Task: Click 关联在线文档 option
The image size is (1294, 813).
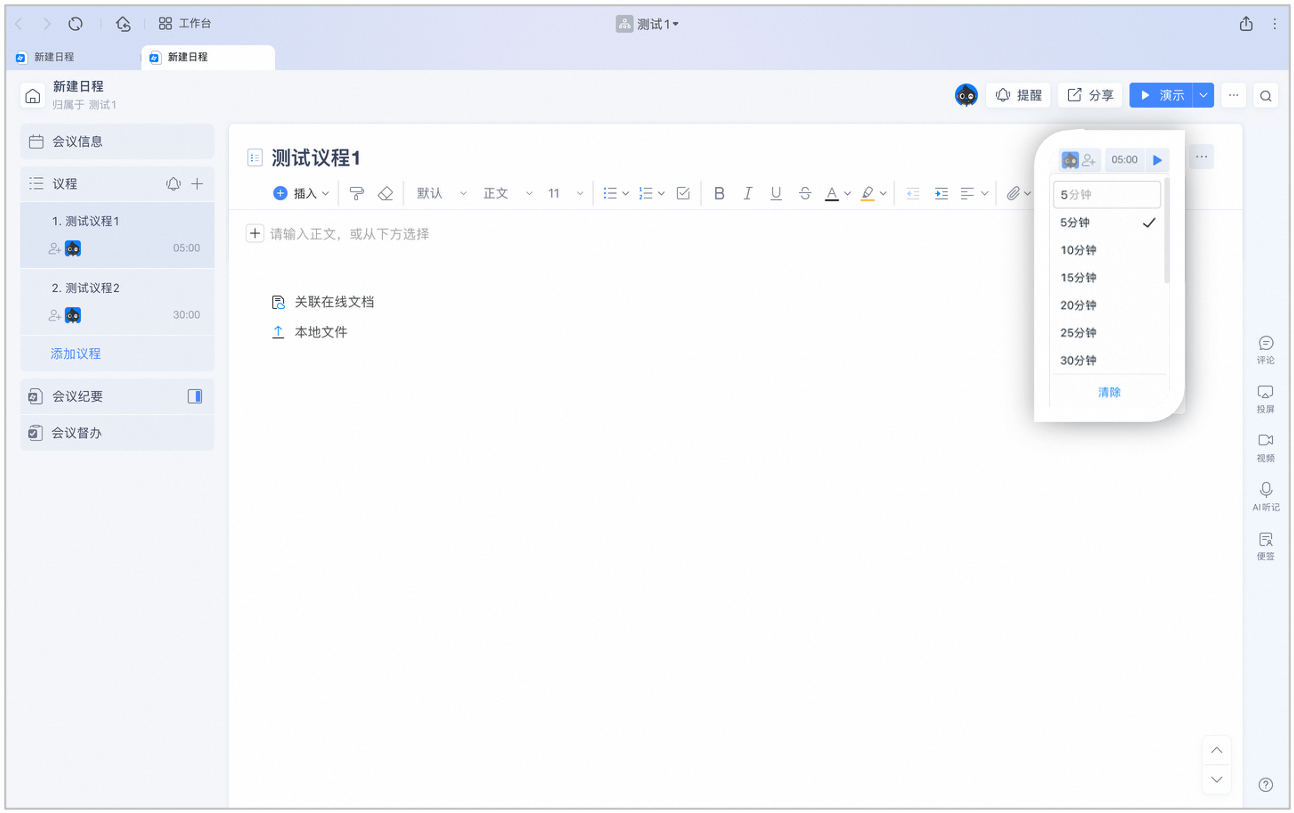Action: point(323,302)
